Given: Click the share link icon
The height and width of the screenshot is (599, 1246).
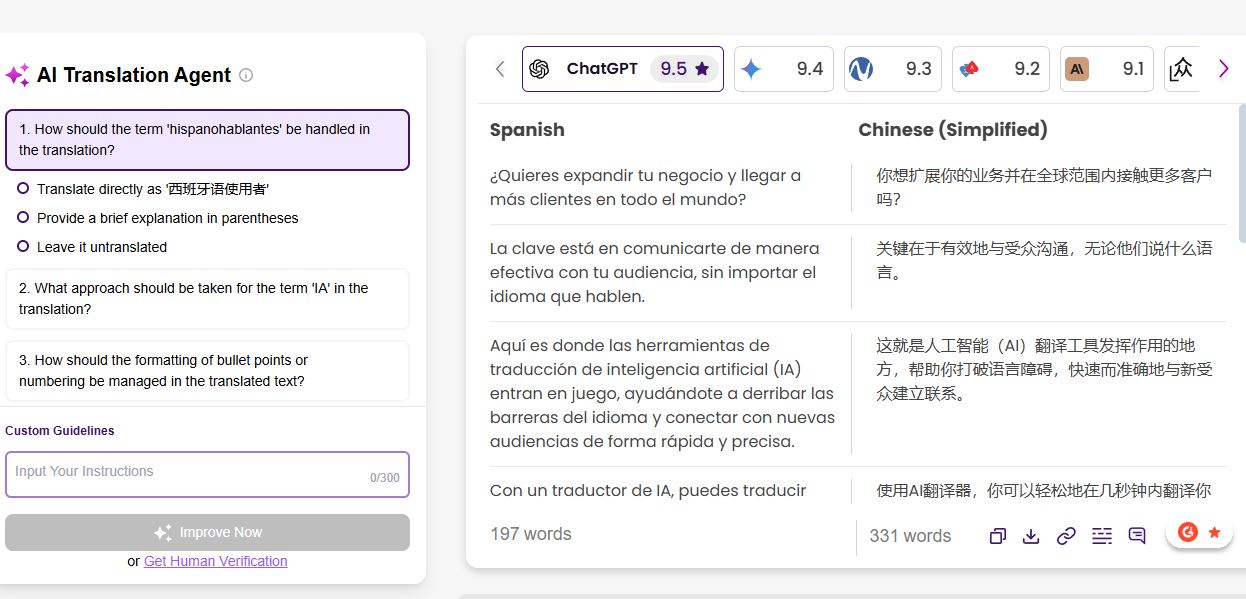Looking at the screenshot, I should 1066,536.
